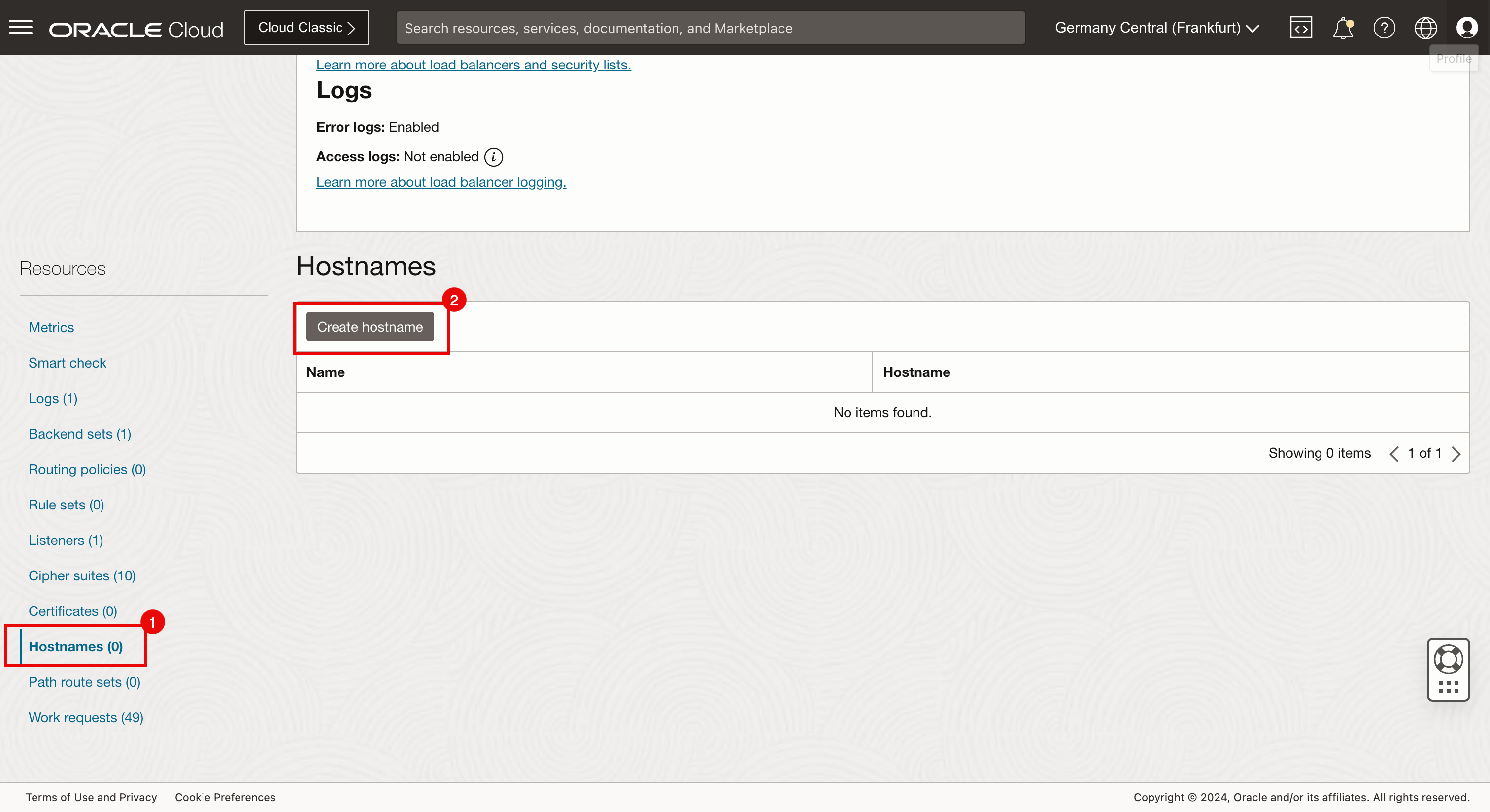Open the hamburger navigation menu
The width and height of the screenshot is (1490, 812).
tap(21, 28)
